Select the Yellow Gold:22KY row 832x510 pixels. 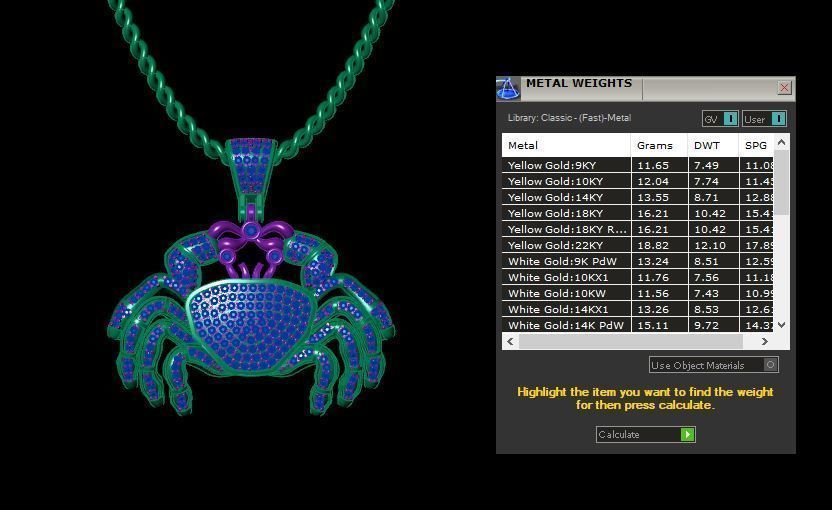coord(638,245)
